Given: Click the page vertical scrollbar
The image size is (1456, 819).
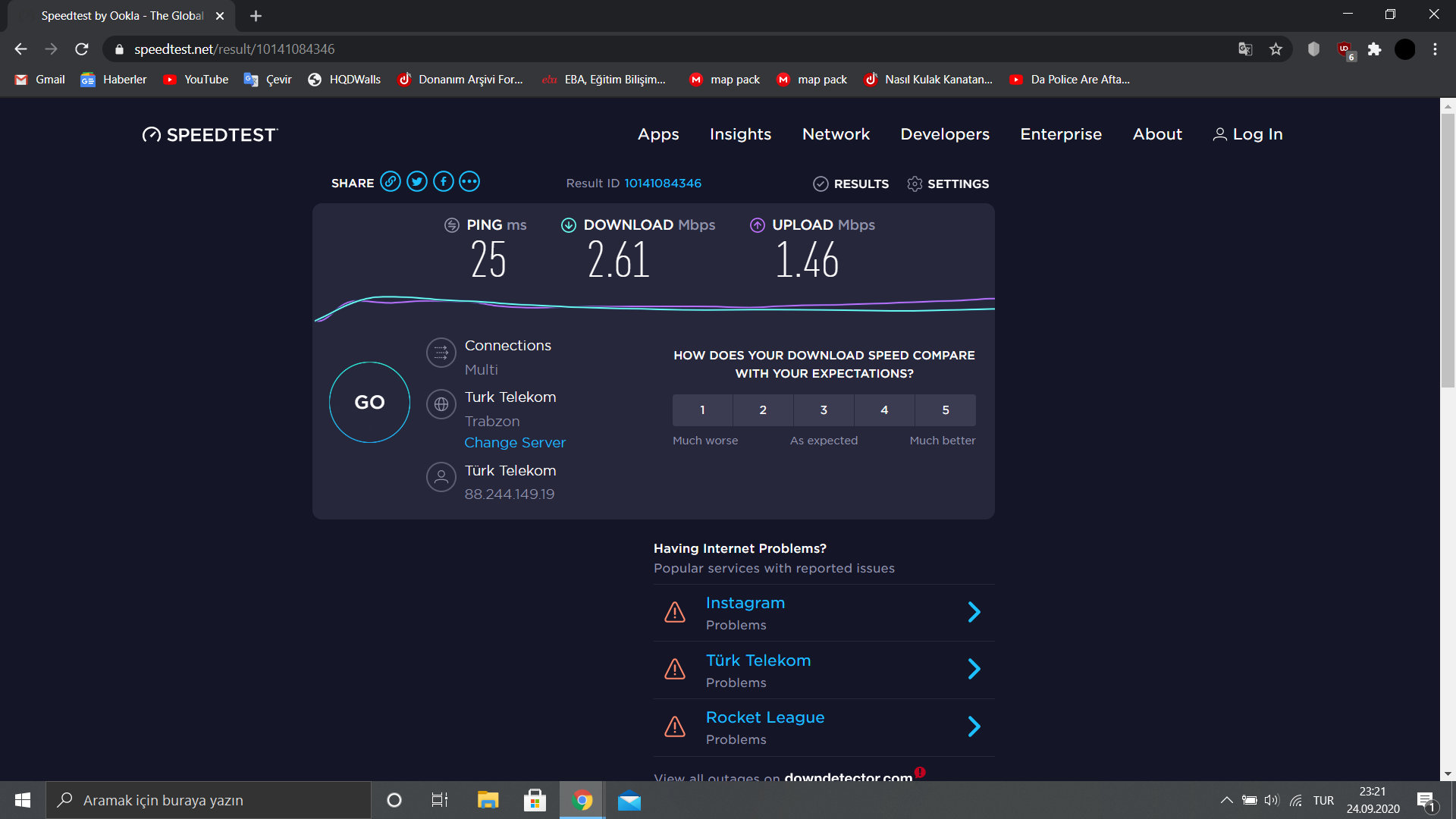Looking at the screenshot, I should point(1448,250).
